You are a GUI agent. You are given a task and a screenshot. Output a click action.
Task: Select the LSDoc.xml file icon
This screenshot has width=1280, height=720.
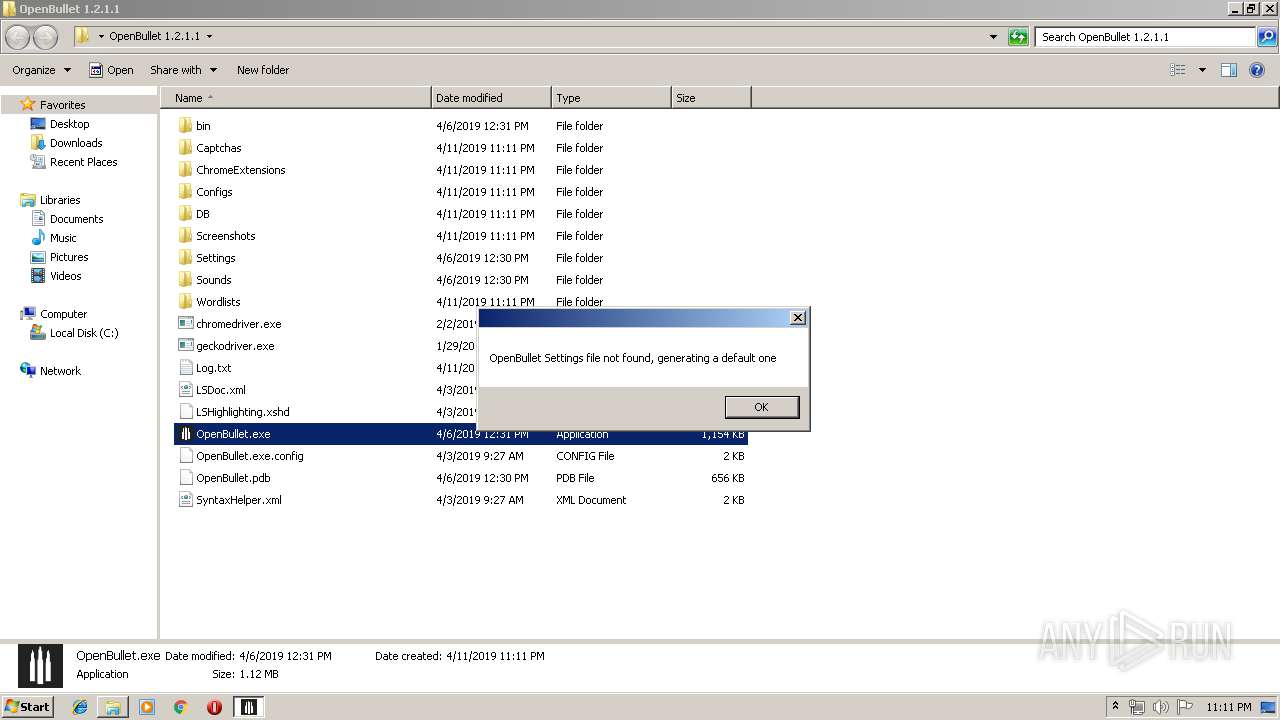click(185, 390)
